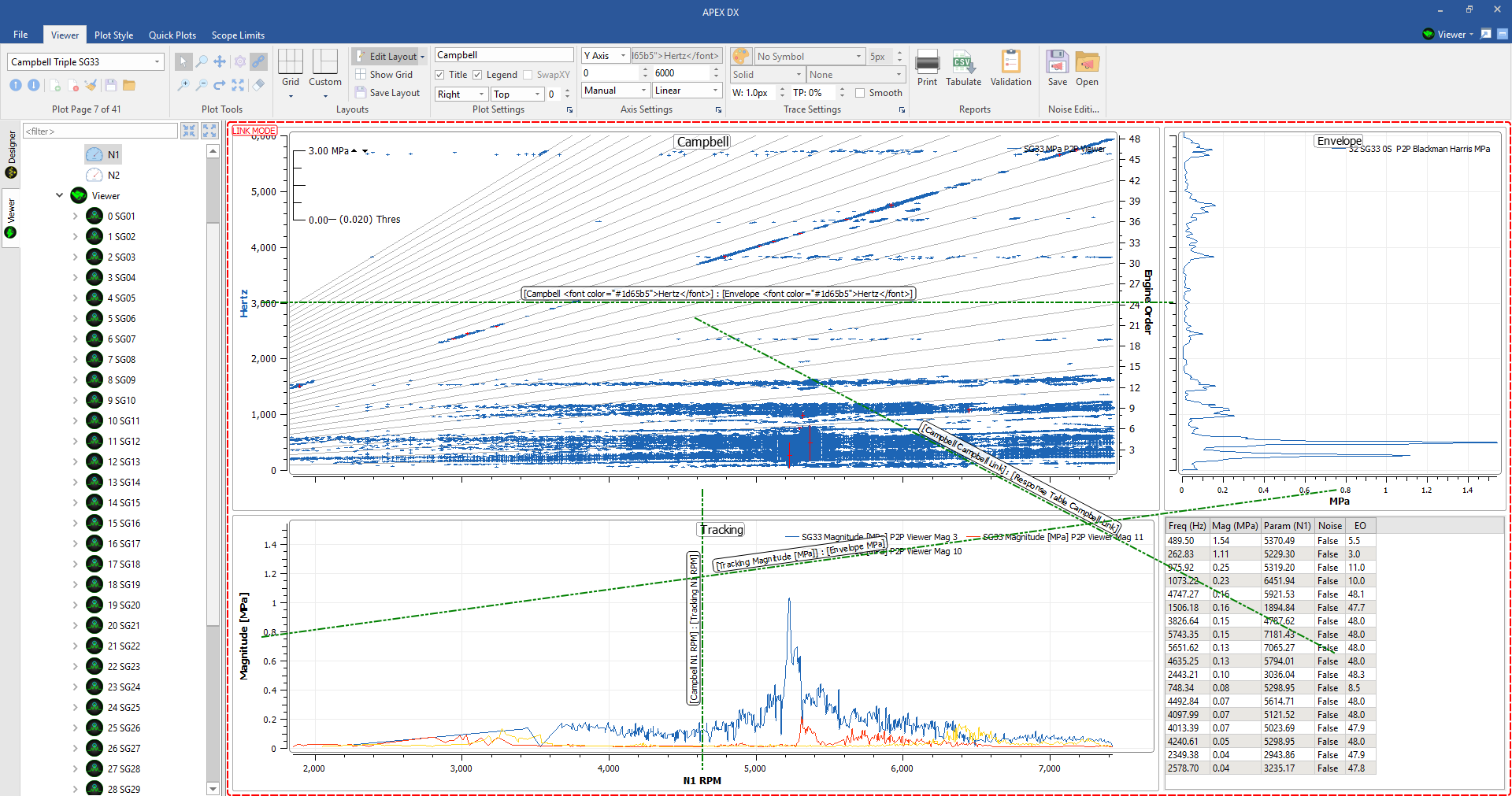Open the File menu
This screenshot has width=1512, height=796.
point(20,35)
